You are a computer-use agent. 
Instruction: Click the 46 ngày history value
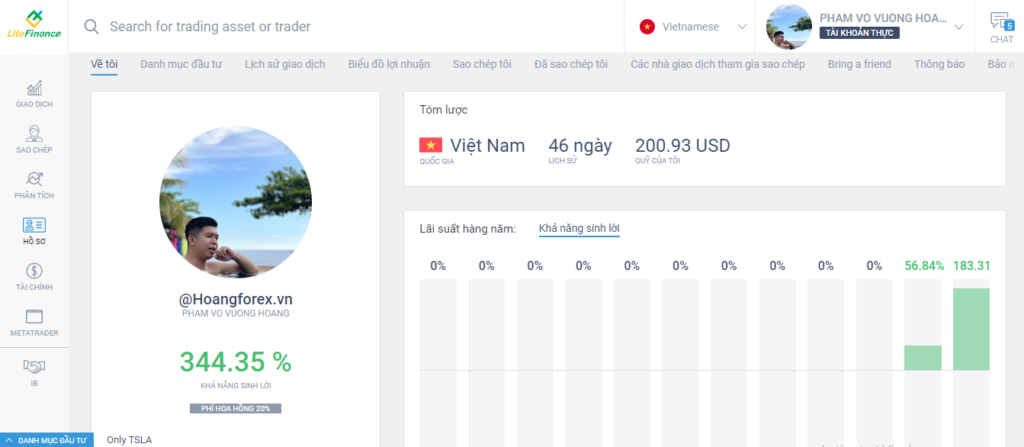[580, 146]
